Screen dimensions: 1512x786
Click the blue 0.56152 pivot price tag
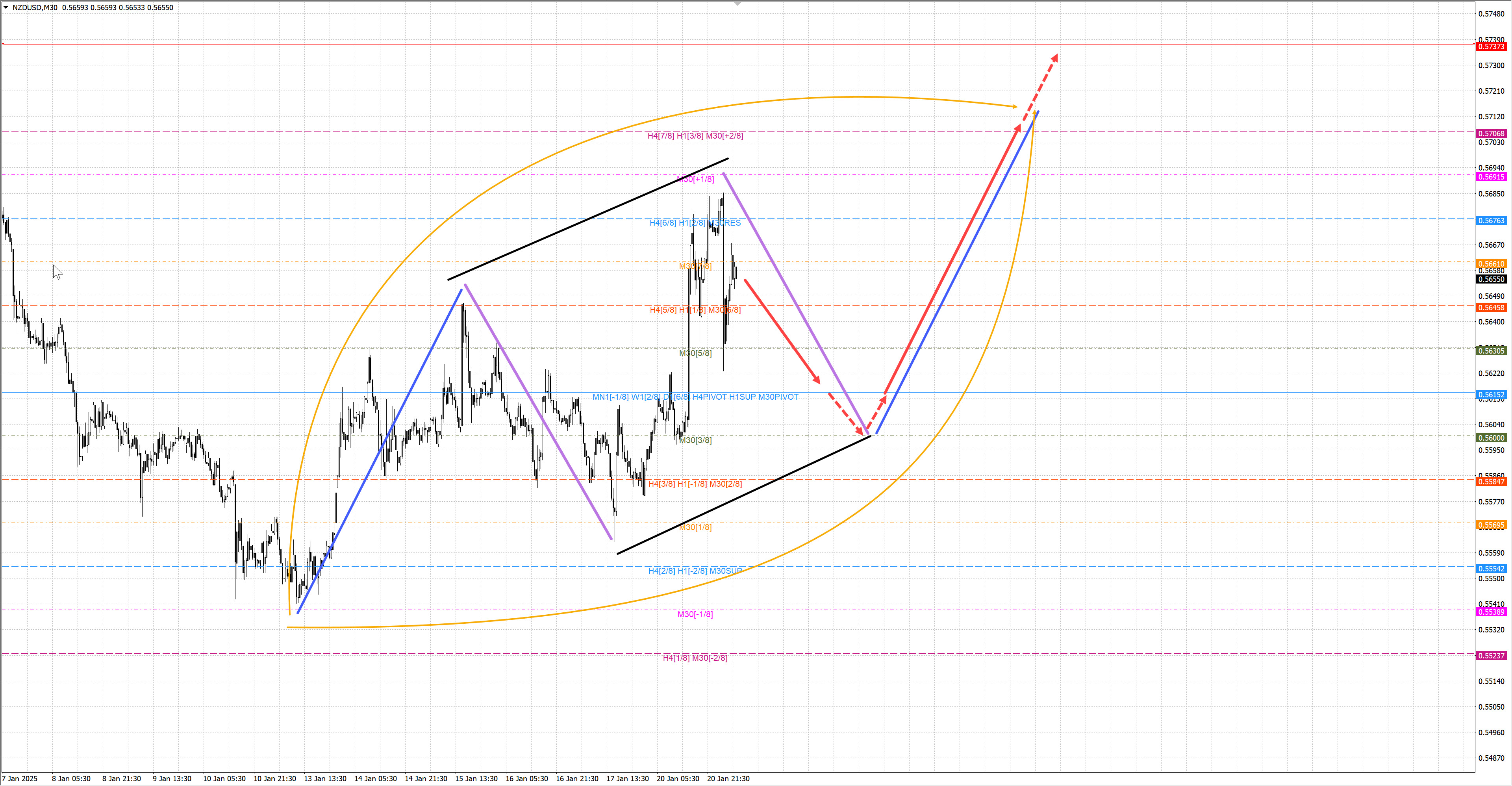click(x=1491, y=395)
